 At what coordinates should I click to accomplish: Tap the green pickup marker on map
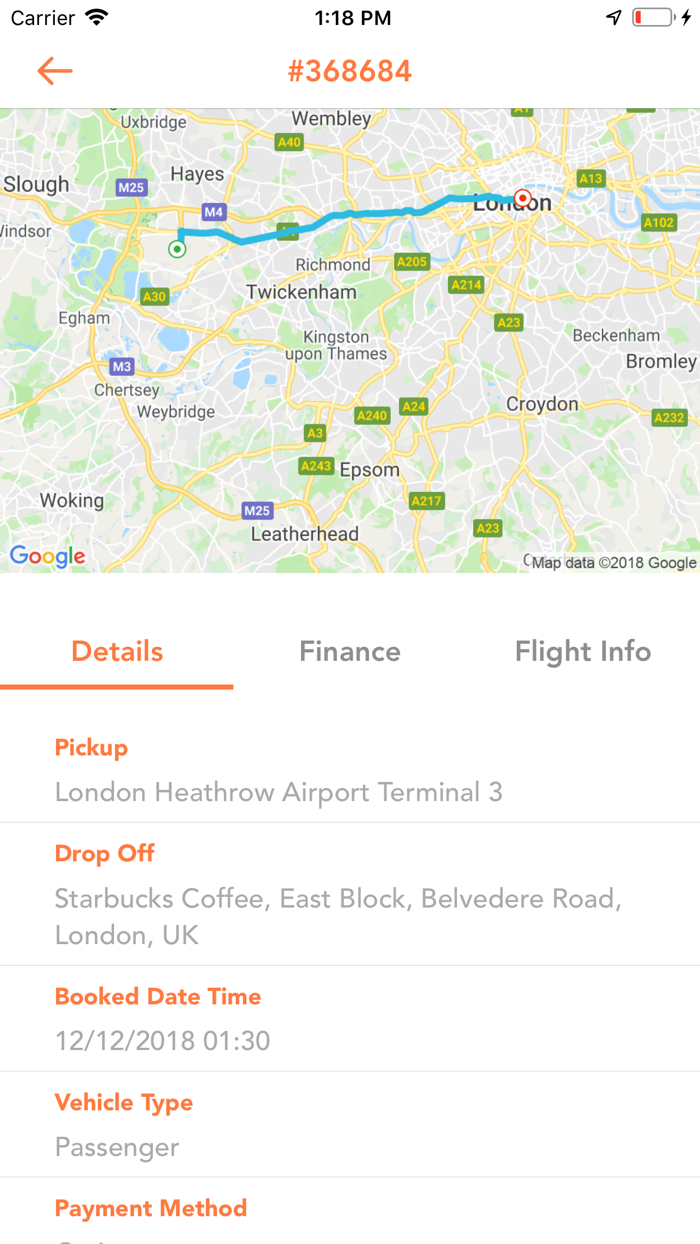[x=177, y=248]
